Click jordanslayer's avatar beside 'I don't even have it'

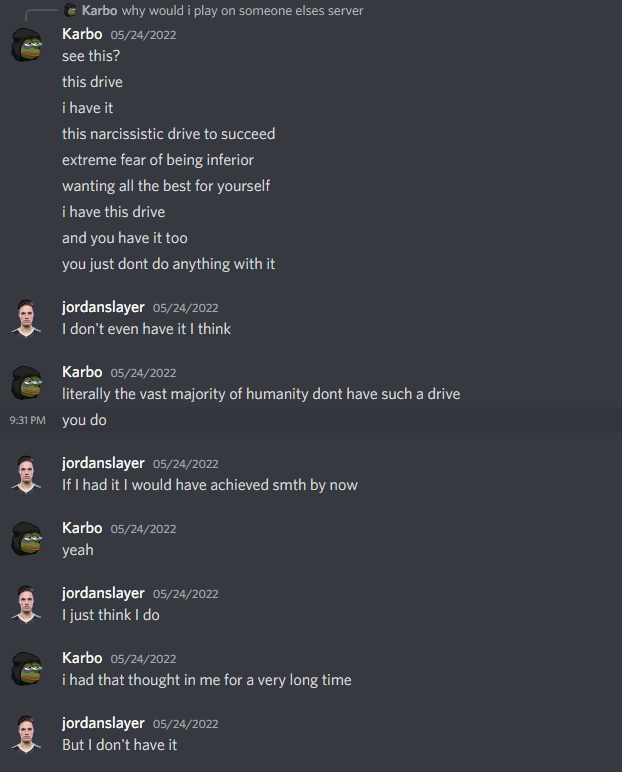(x=27, y=318)
